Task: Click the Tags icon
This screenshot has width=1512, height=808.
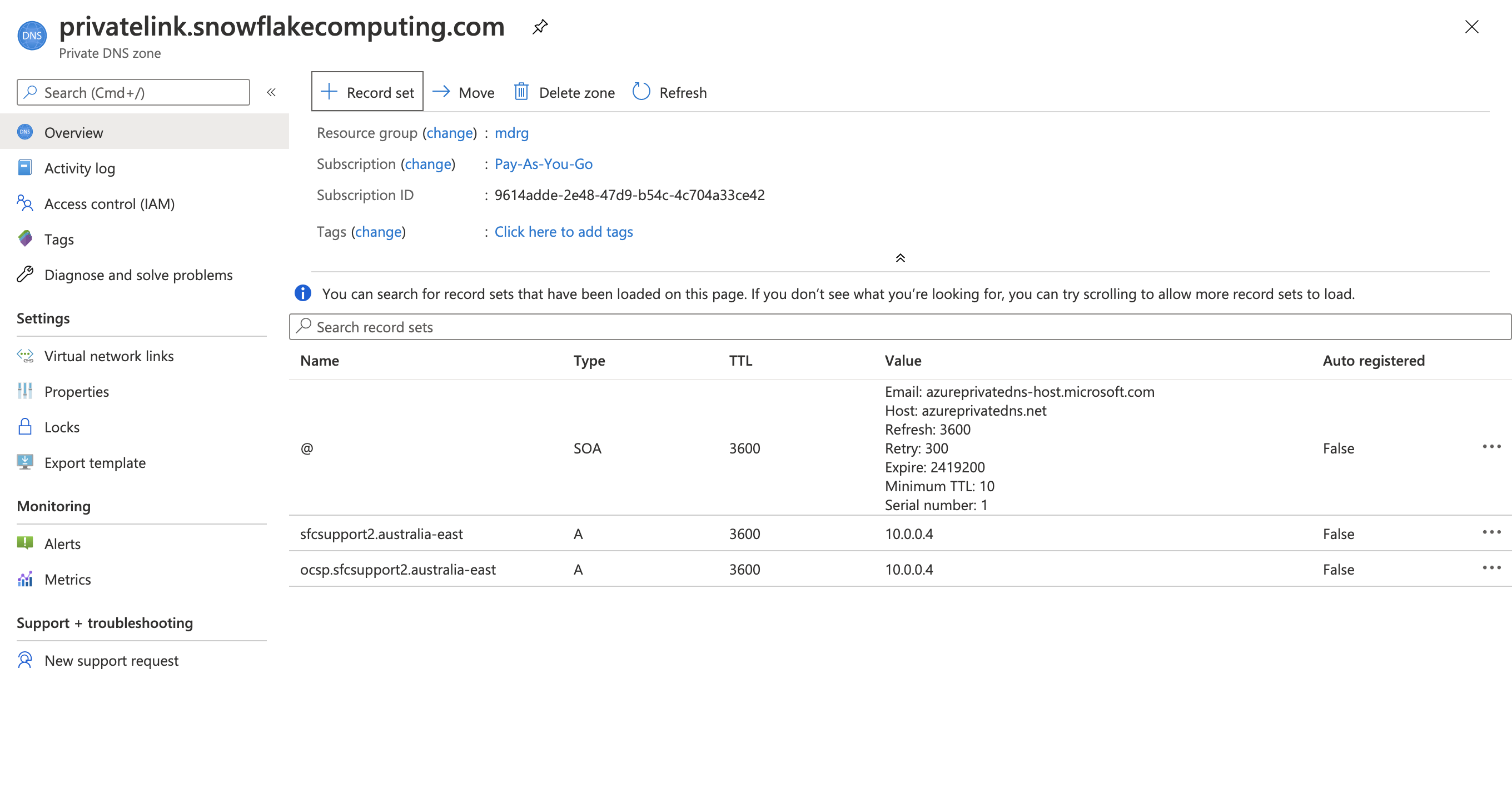Action: [x=27, y=238]
